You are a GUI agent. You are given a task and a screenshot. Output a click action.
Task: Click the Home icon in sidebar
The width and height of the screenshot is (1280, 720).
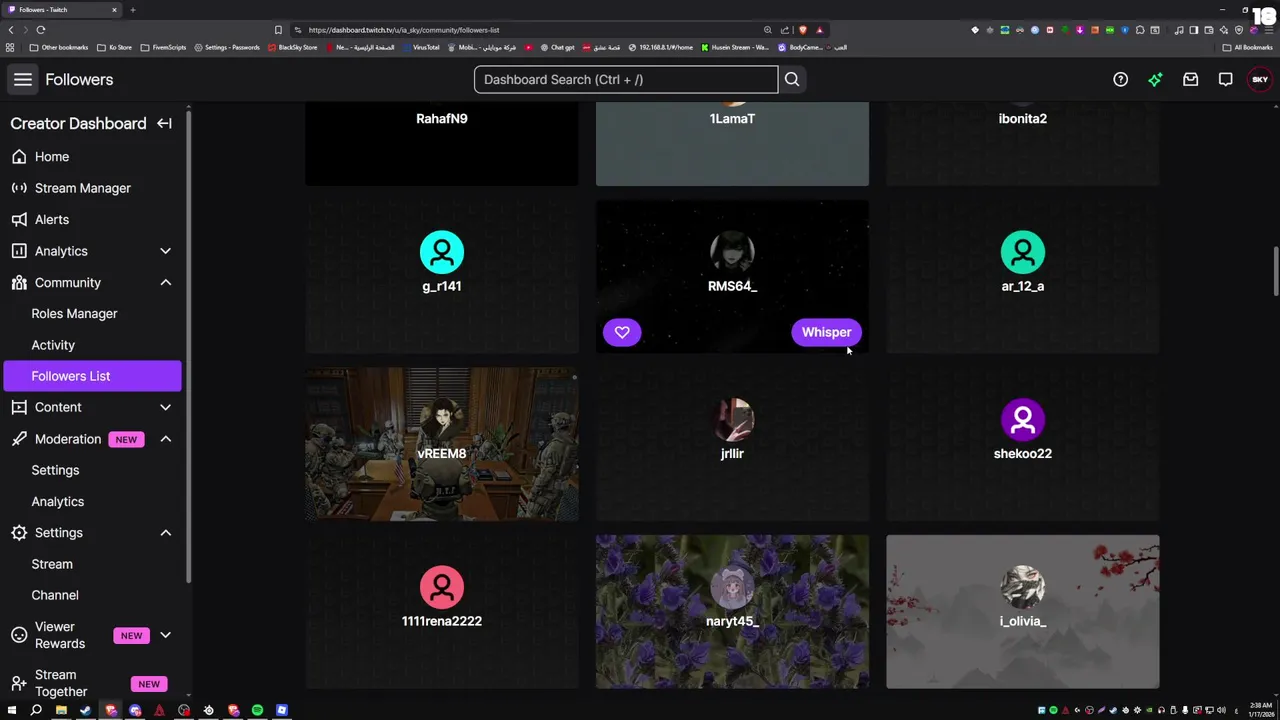tap(19, 157)
